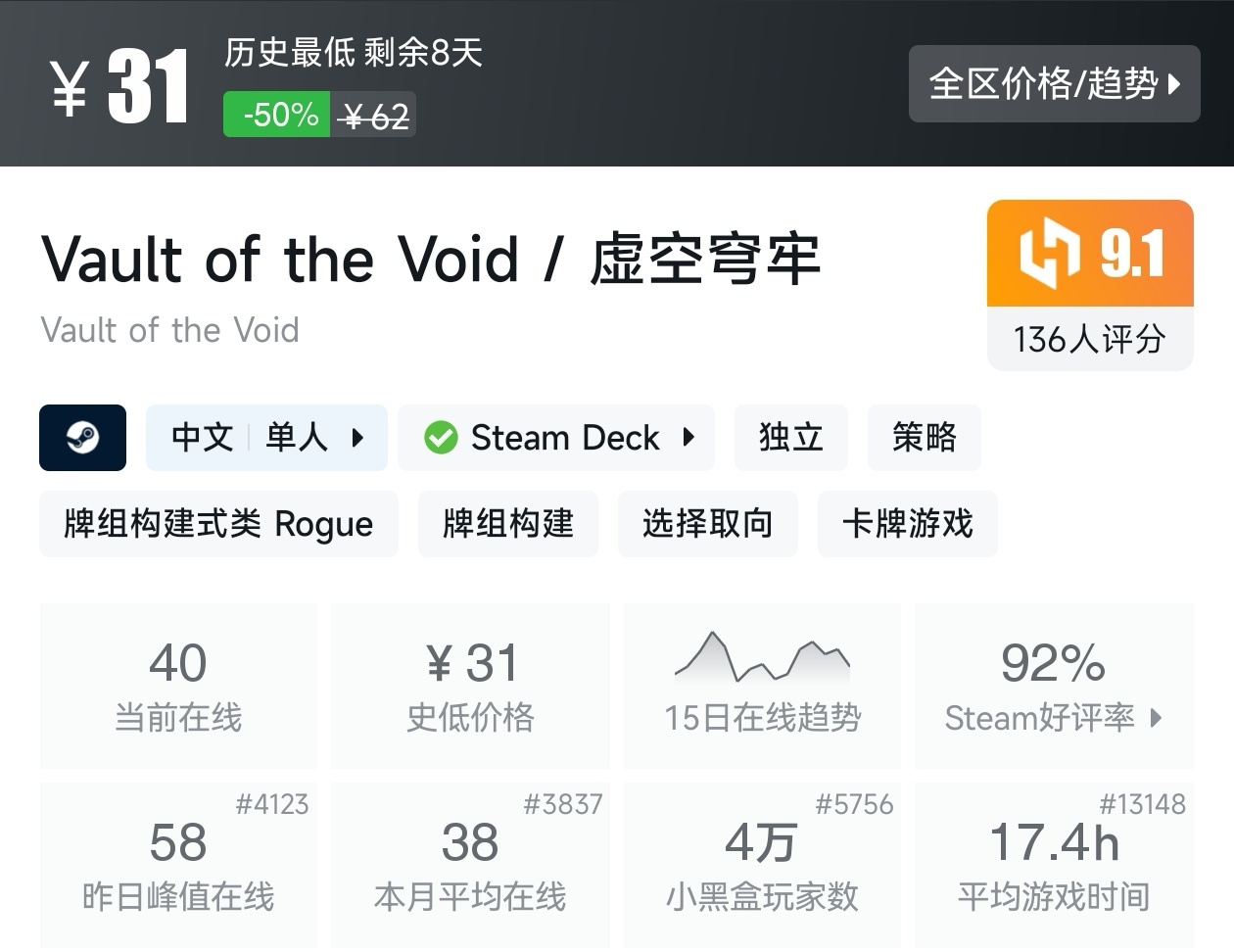This screenshot has height=952, width=1234.
Task: Expand the Steam Deck compatibility details arrow
Action: [x=689, y=438]
